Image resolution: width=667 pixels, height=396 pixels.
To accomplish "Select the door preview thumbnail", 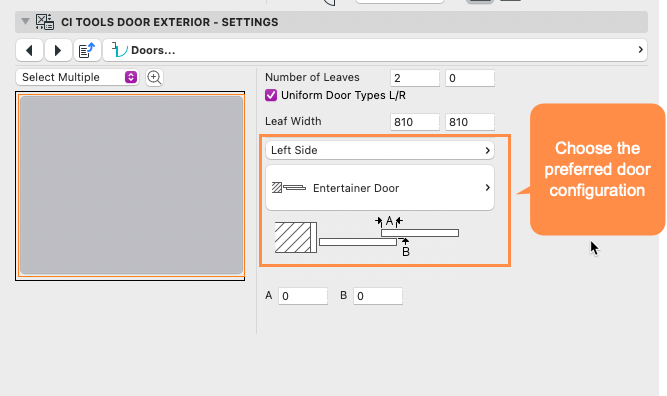I will [x=130, y=186].
